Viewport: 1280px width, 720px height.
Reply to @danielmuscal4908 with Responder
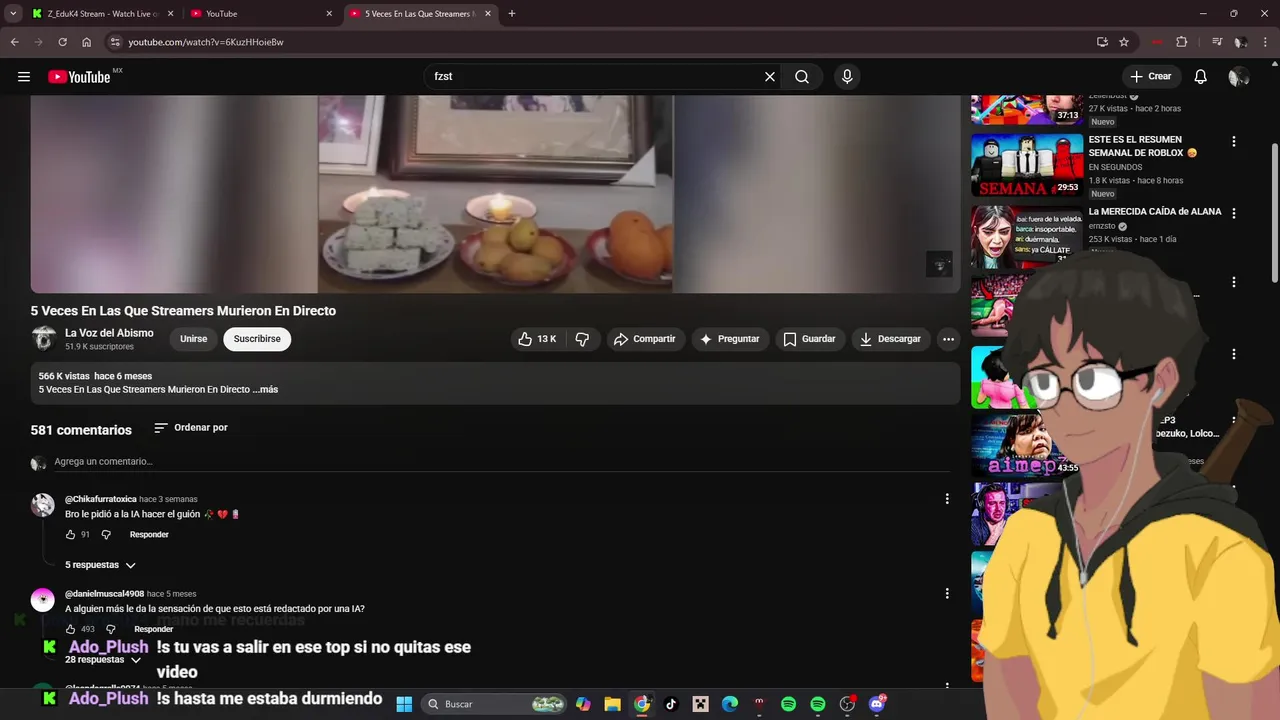[153, 629]
